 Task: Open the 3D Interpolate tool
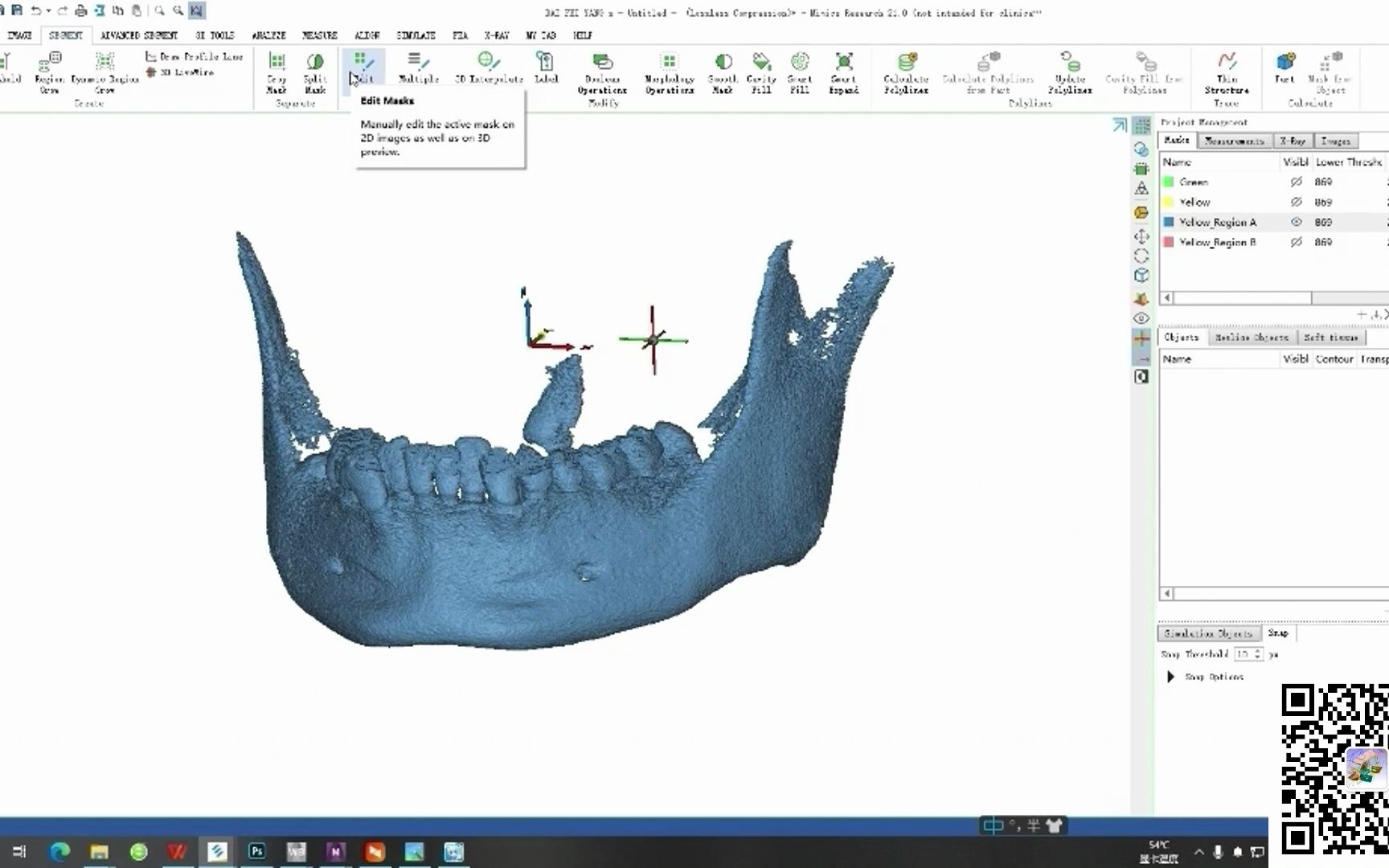click(x=489, y=68)
